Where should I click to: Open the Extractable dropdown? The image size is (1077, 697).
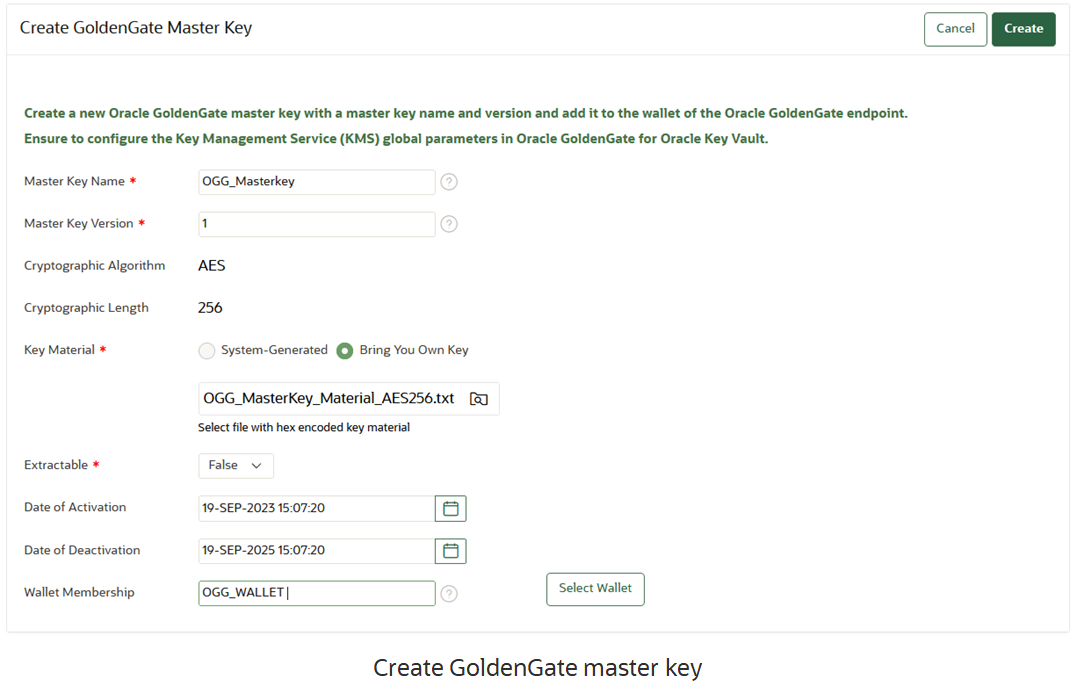coord(258,465)
